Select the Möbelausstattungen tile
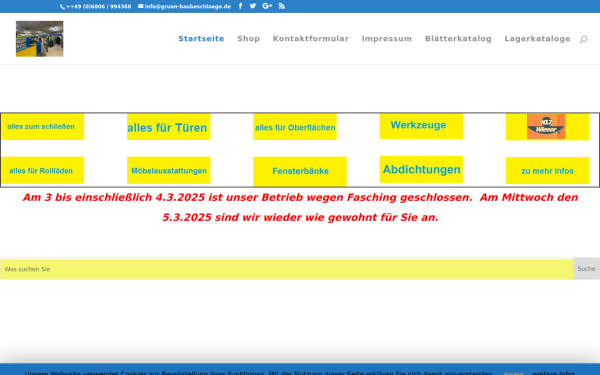 click(168, 170)
